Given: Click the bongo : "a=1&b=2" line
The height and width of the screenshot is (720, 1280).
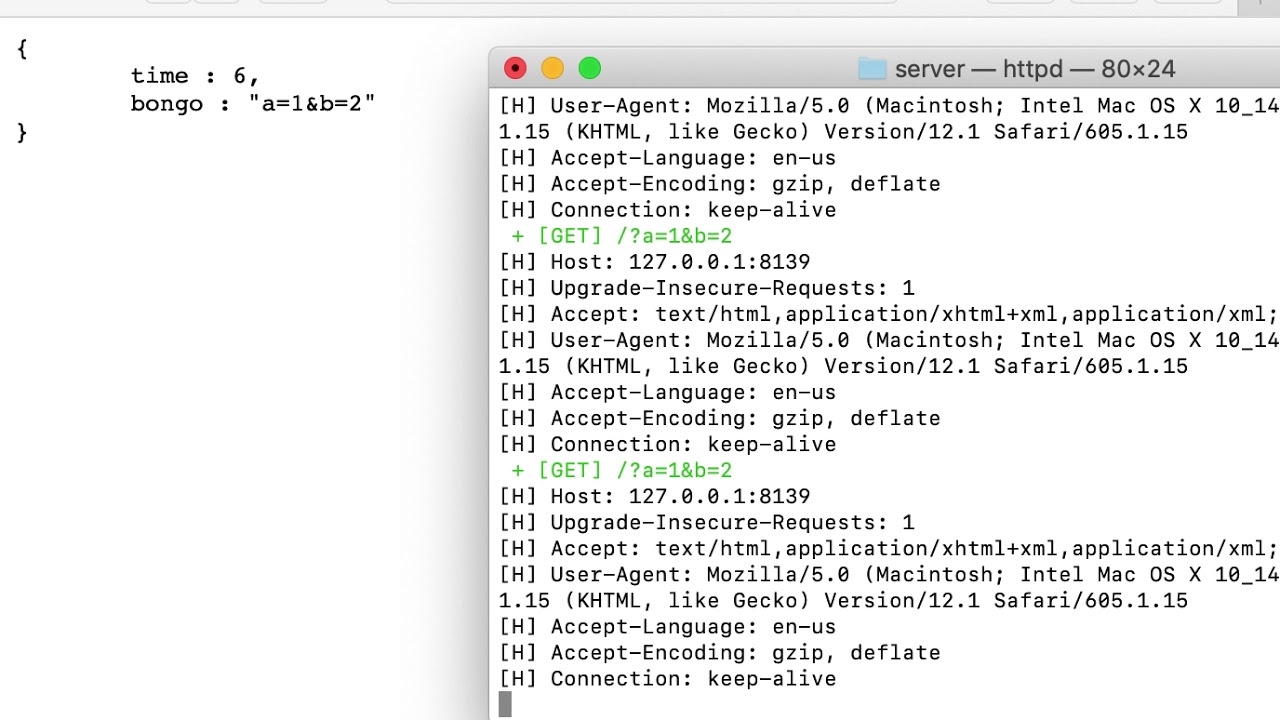Looking at the screenshot, I should [x=253, y=104].
